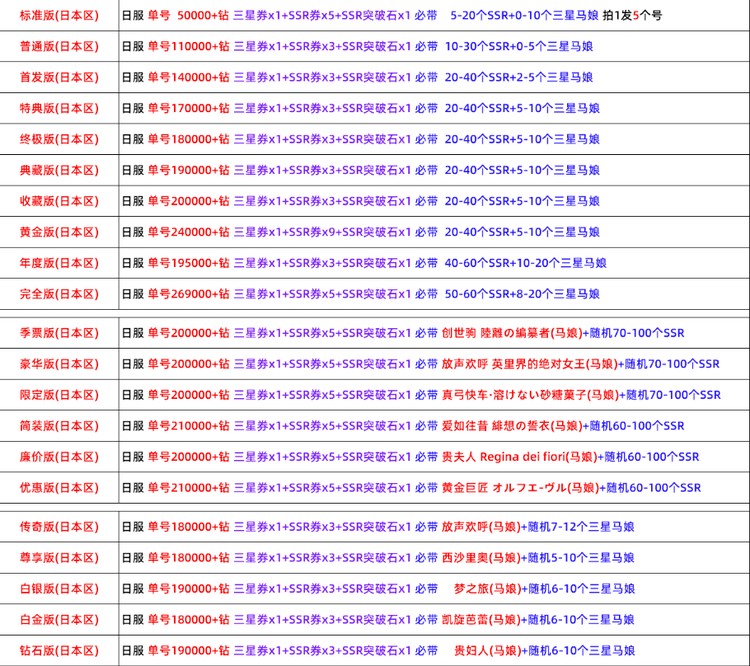Choose the 限定版(日本区) label
This screenshot has width=750, height=666.
(x=59, y=395)
